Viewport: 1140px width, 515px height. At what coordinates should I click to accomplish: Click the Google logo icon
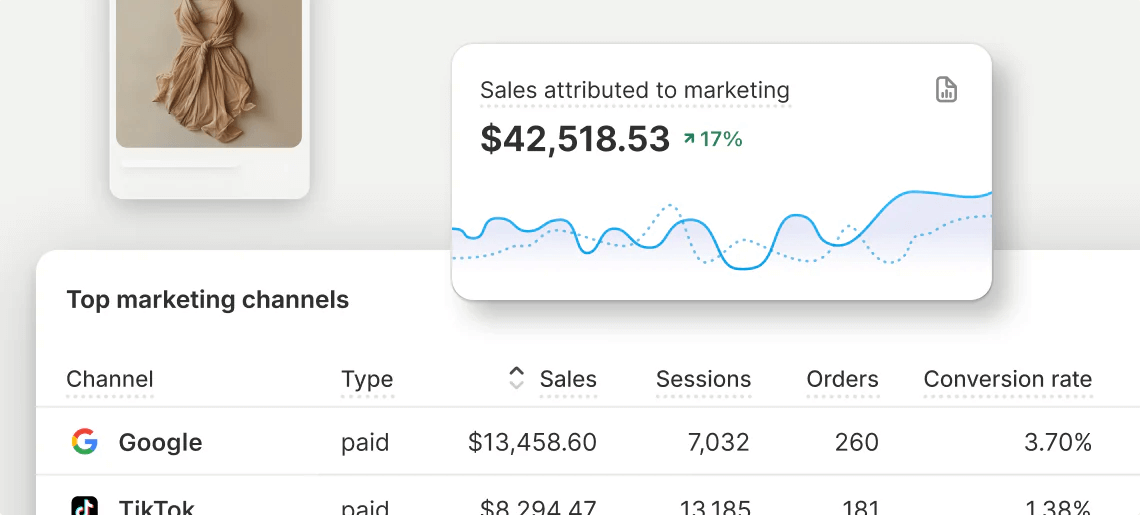[x=85, y=442]
